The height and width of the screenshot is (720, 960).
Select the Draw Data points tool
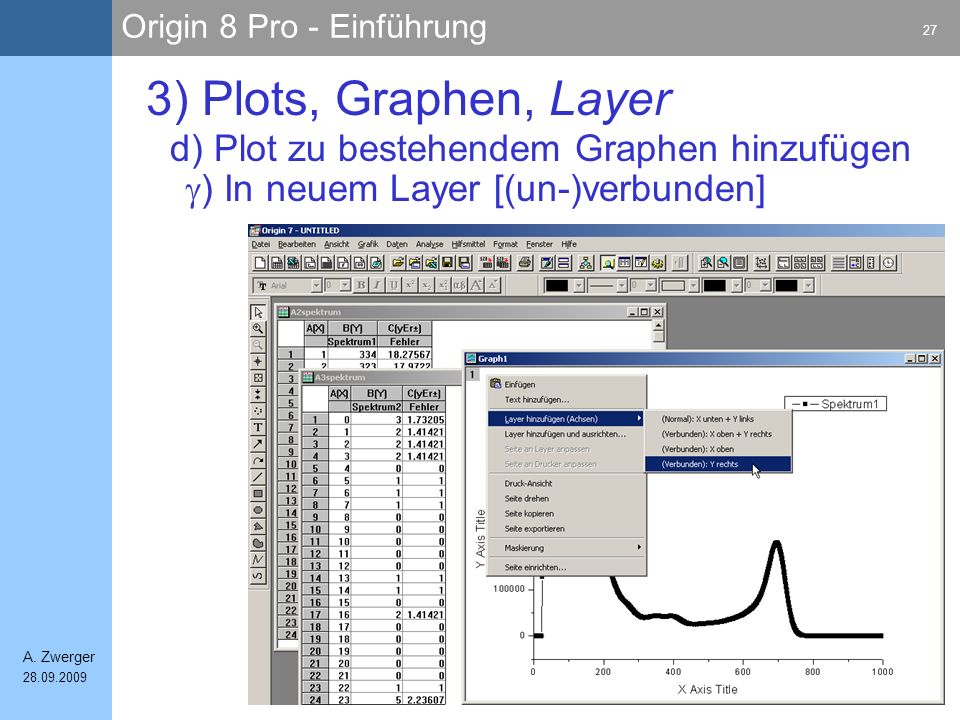click(258, 411)
